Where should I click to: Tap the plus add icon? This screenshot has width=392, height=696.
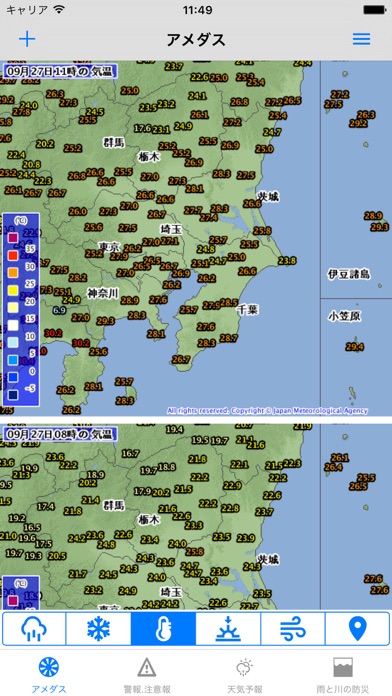[x=27, y=40]
